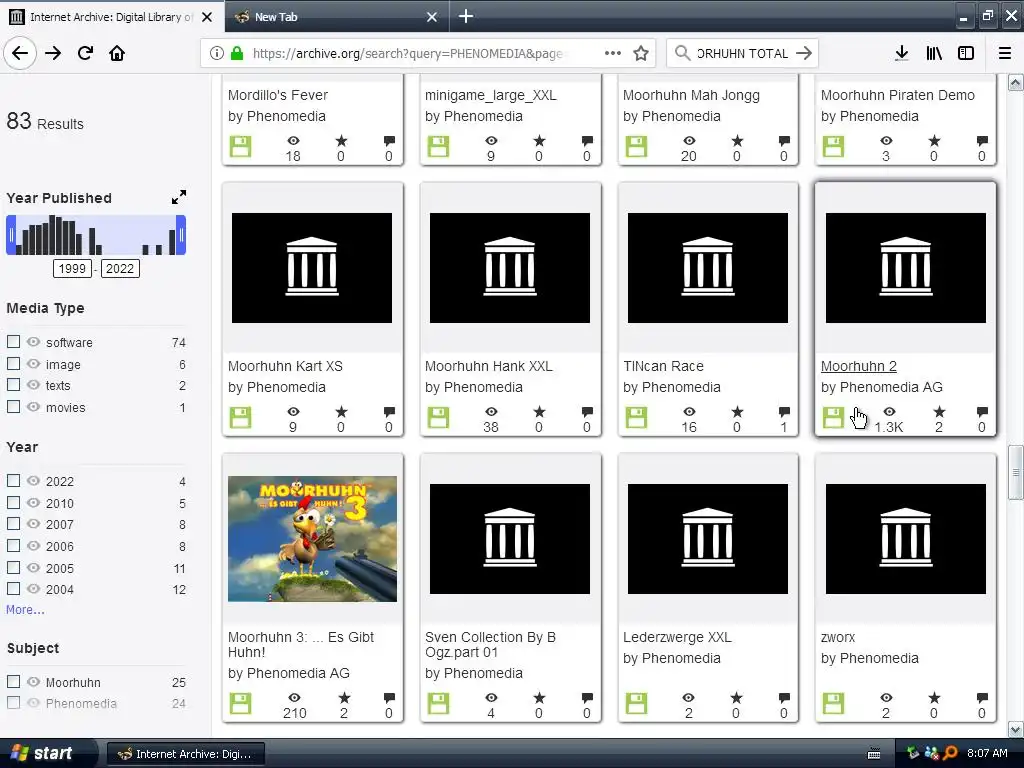Check the 2022 year filter

[13, 480]
